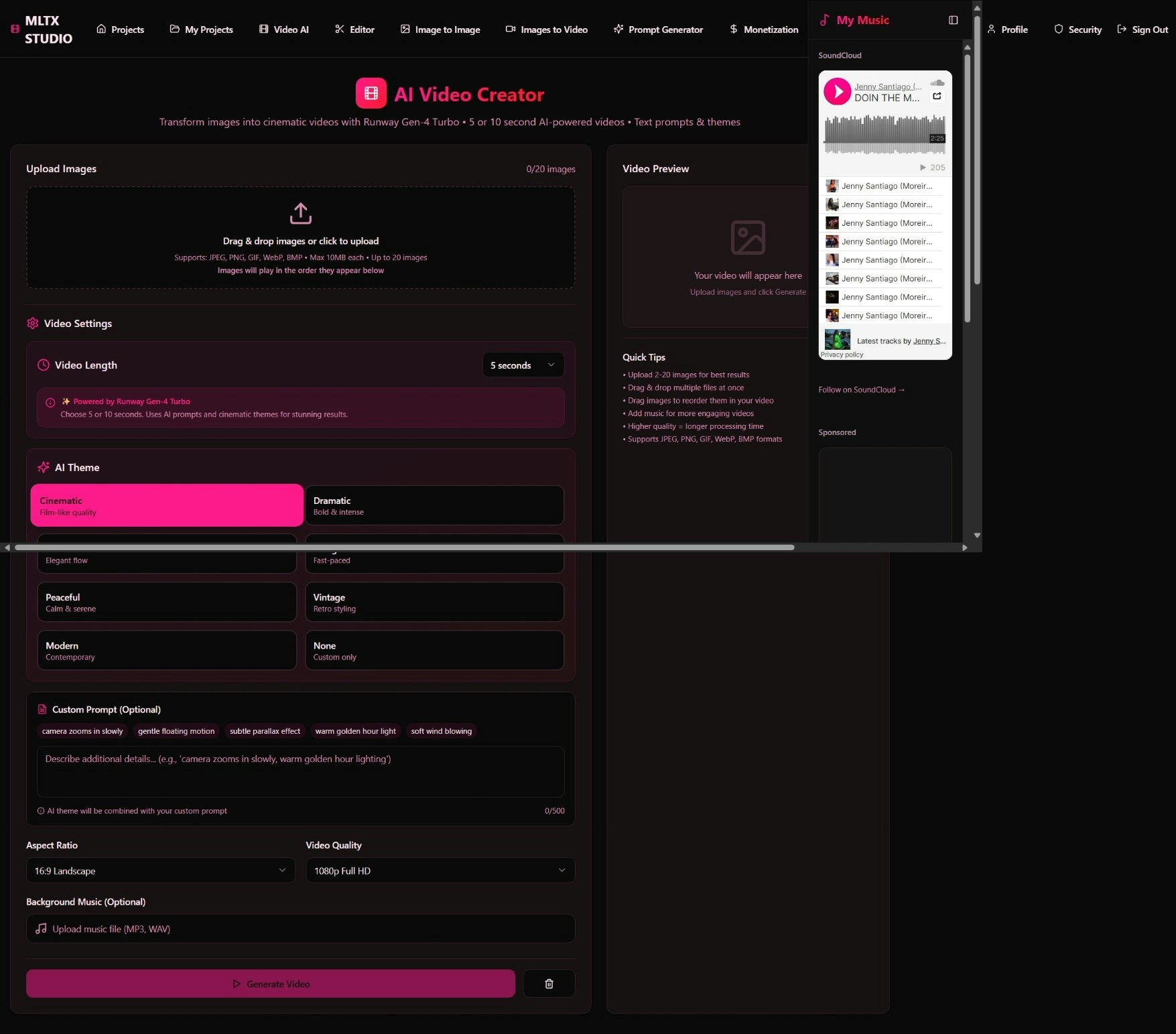1176x1034 pixels.
Task: Click the dollar icon beside Monetization
Action: click(x=734, y=29)
